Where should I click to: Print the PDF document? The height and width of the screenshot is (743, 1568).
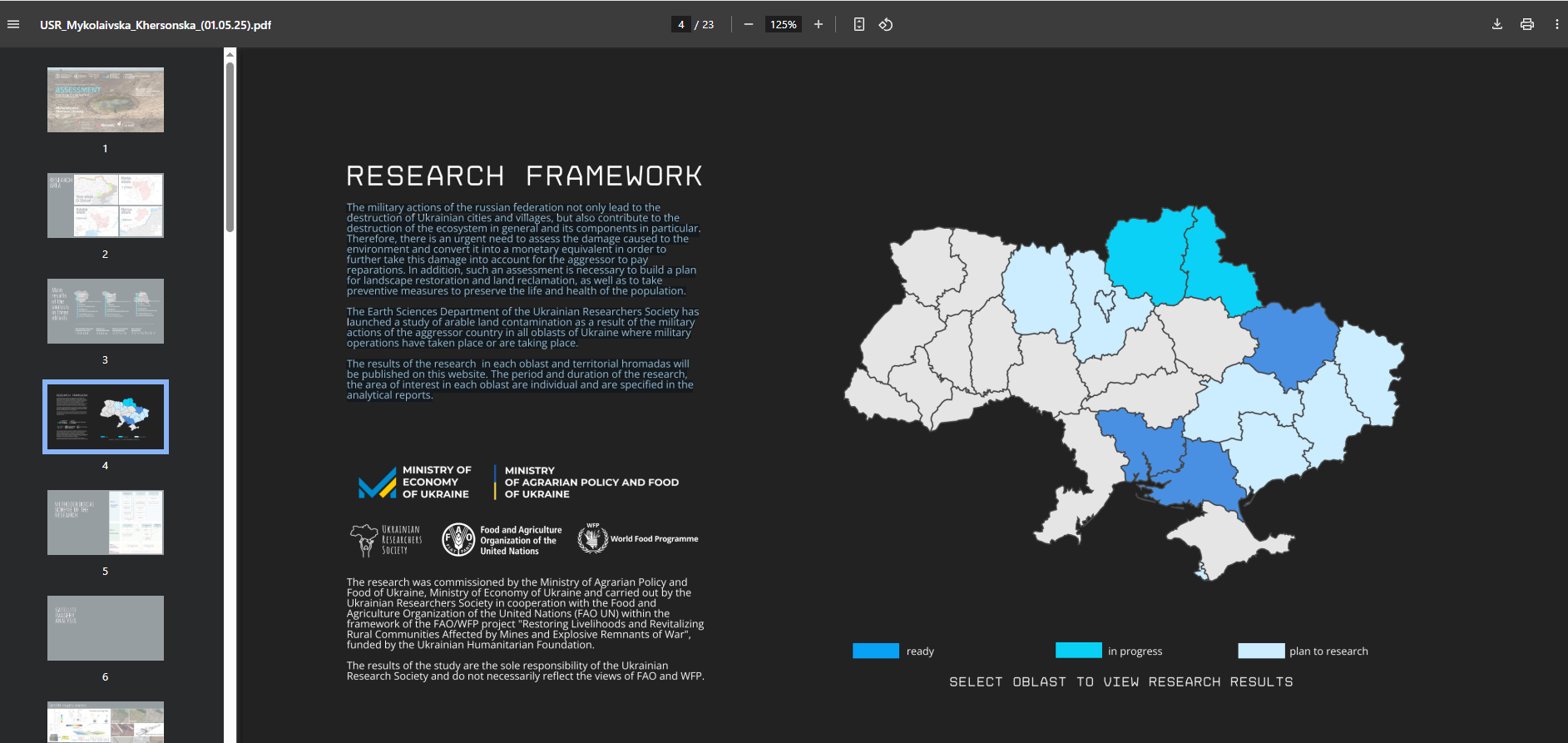pyautogui.click(x=1527, y=24)
